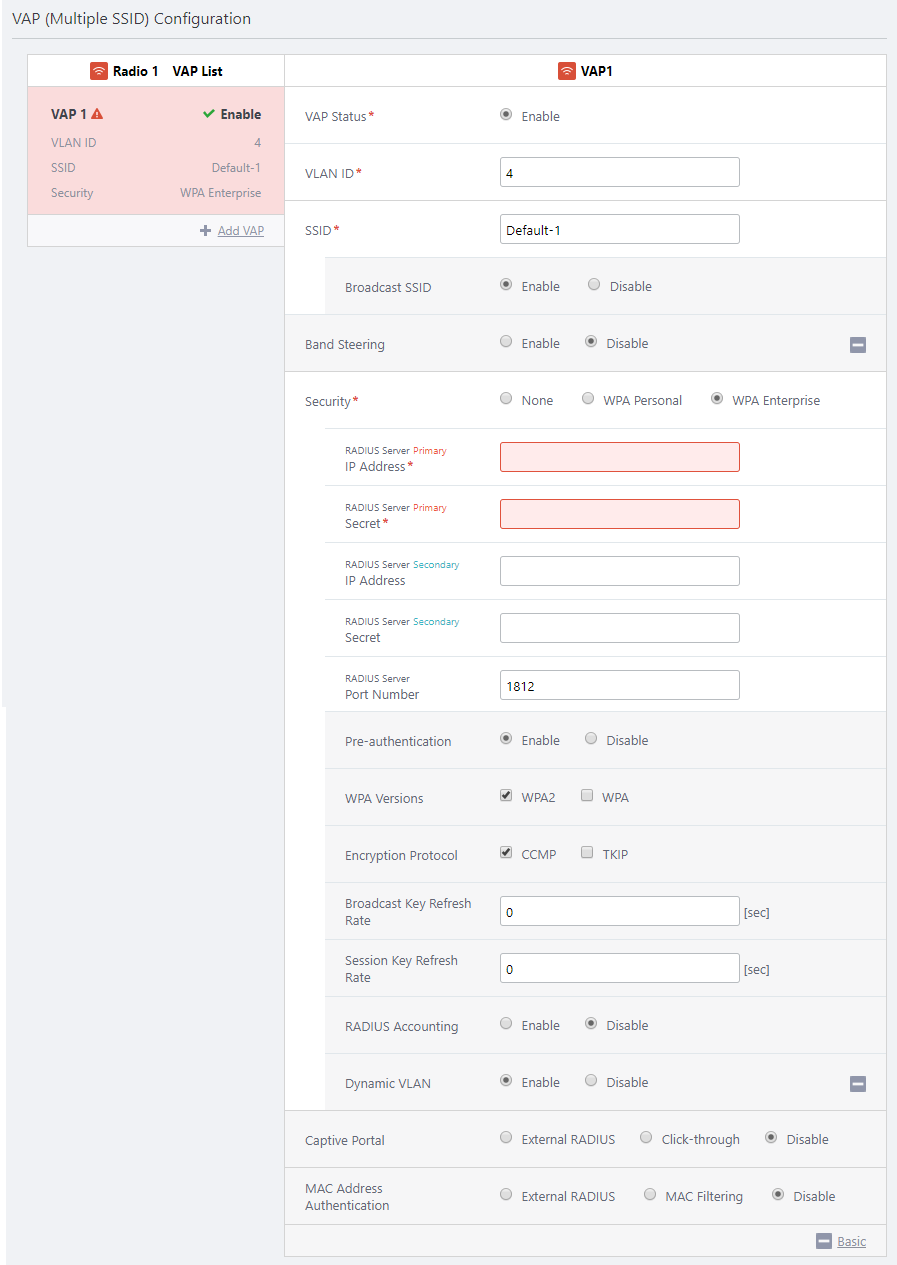The width and height of the screenshot is (897, 1265).
Task: Click the Radio 1 Wi-Fi icon
Action: click(98, 71)
